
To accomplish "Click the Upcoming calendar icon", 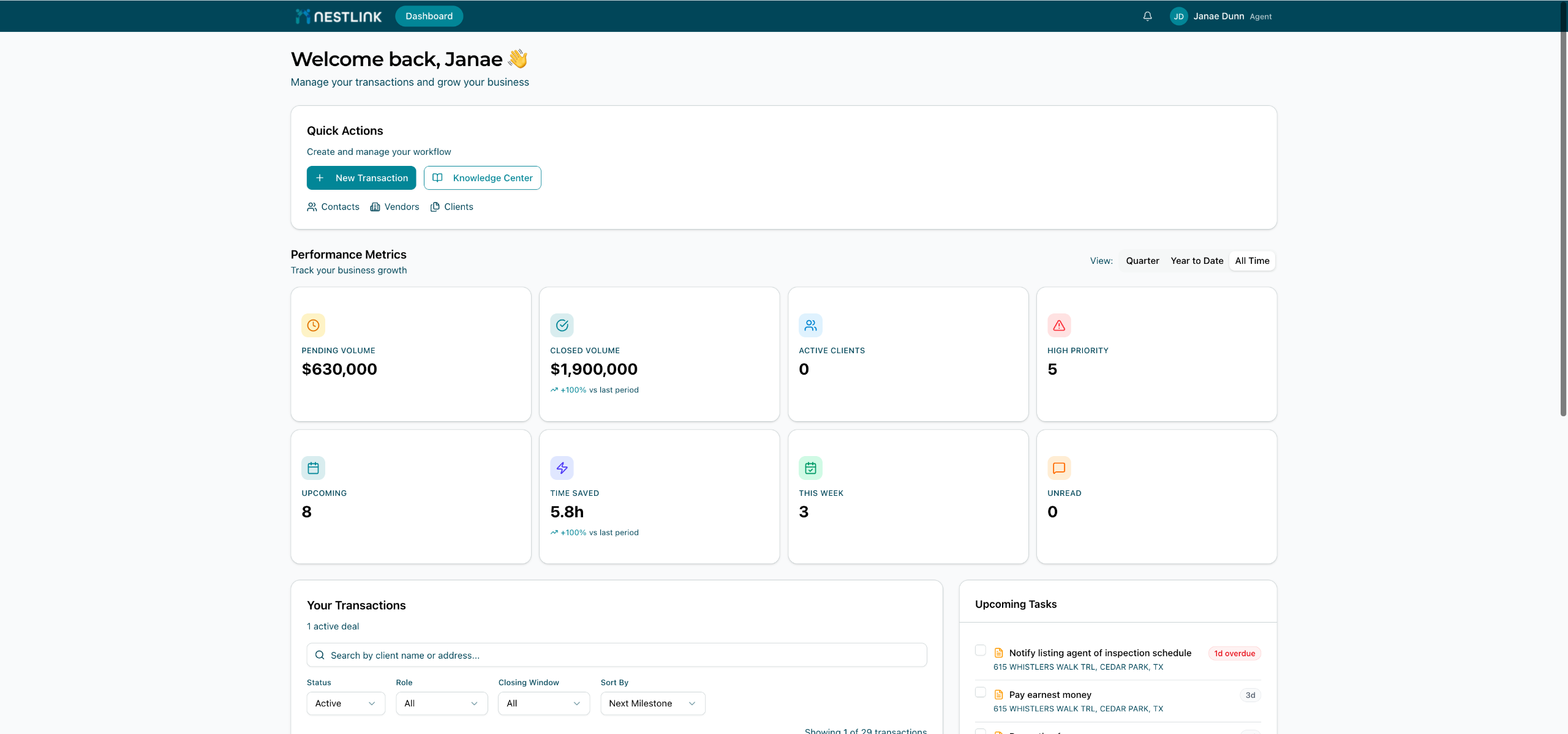I will tap(313, 468).
